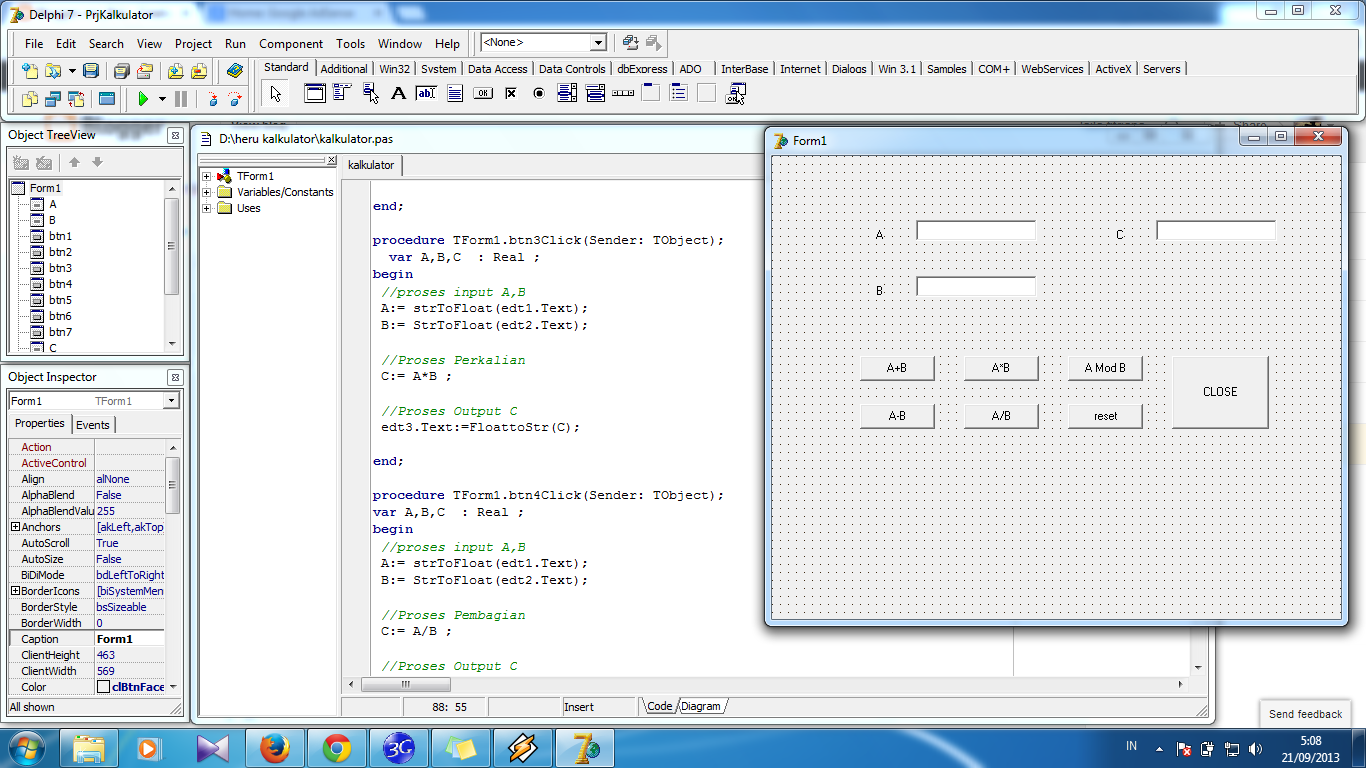This screenshot has width=1366, height=768.
Task: Open the Tools menu
Action: pos(350,43)
